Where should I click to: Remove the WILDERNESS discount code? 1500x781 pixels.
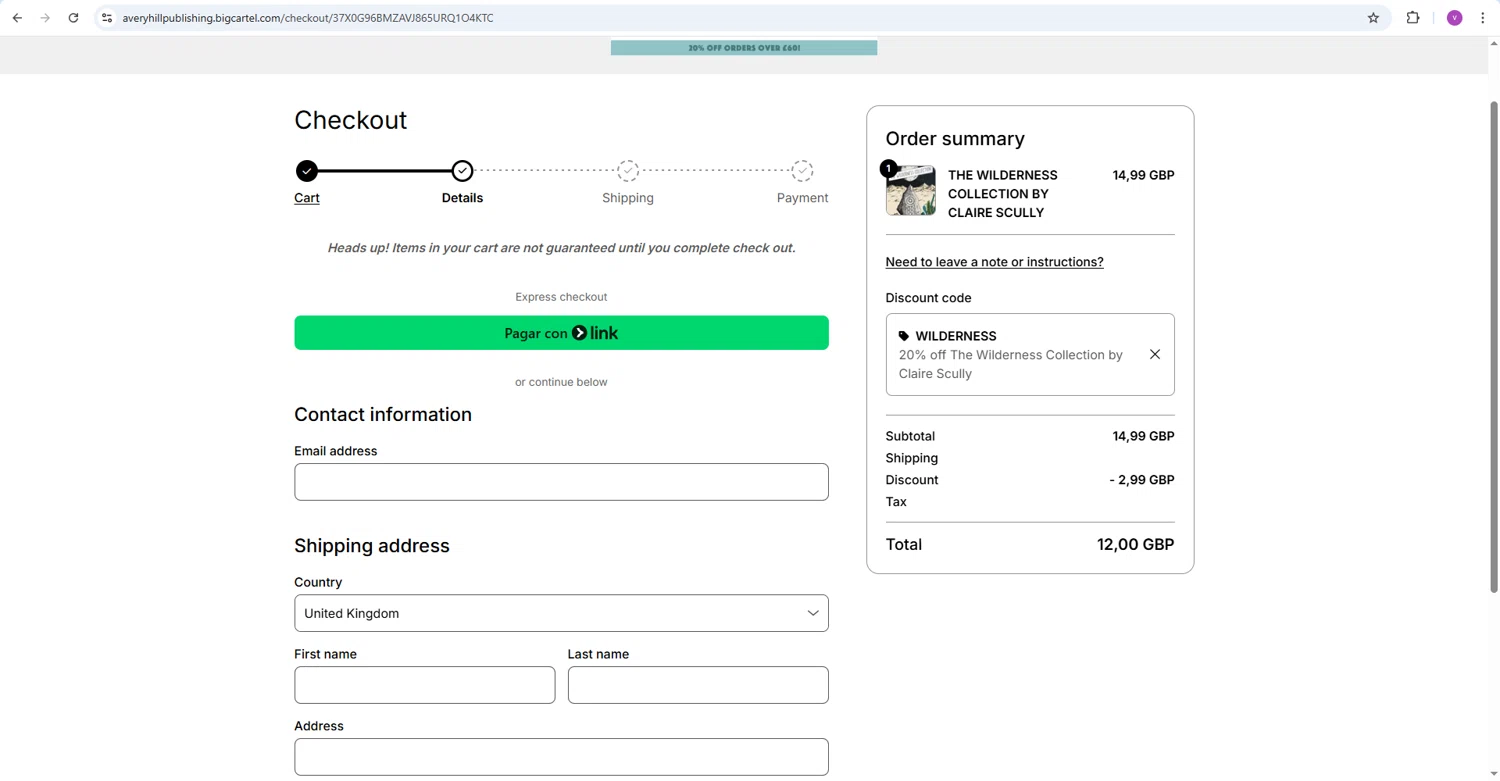(1155, 354)
